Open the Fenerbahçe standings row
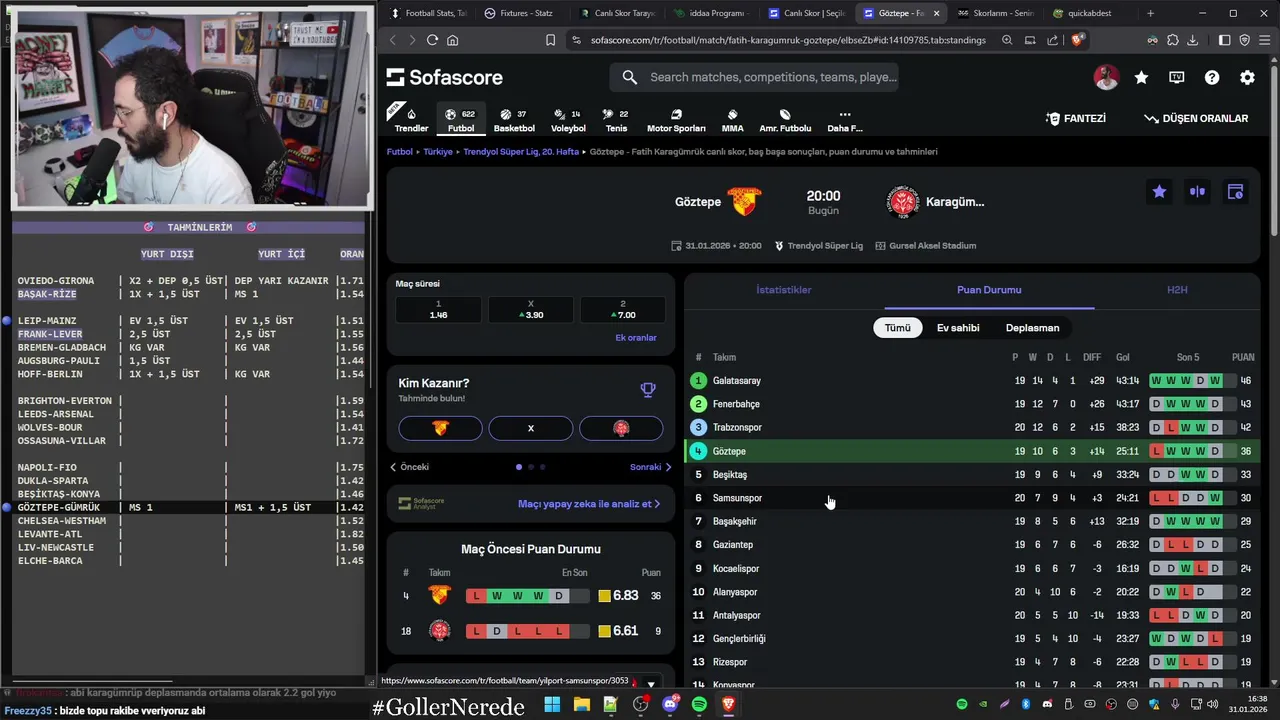The width and height of the screenshot is (1280, 720). [972, 404]
